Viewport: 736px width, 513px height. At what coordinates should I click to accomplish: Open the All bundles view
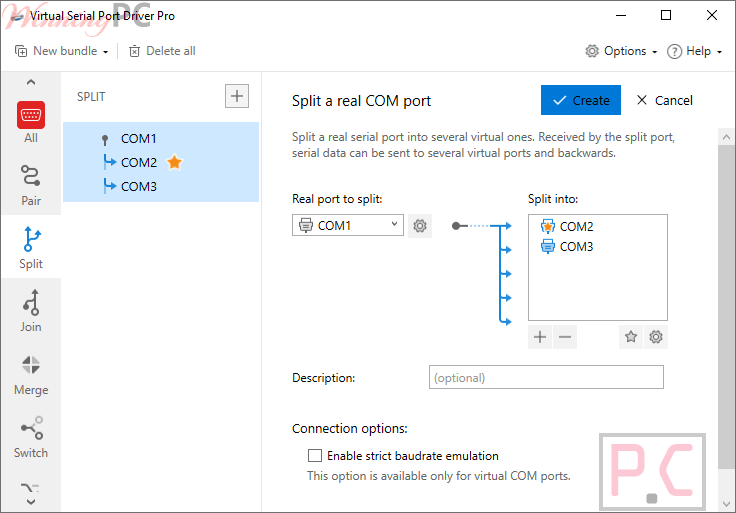(x=31, y=122)
